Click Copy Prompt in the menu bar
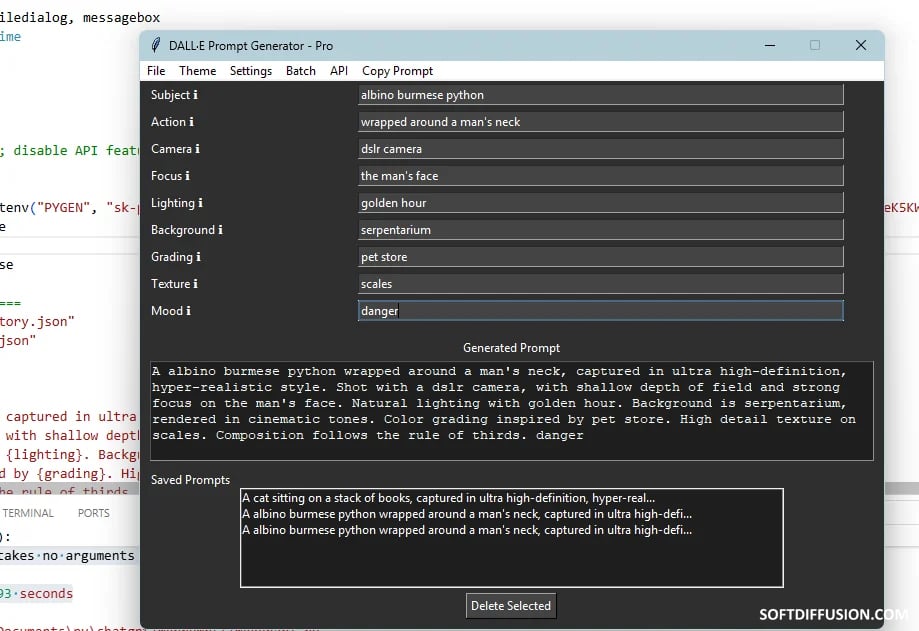 pyautogui.click(x=397, y=71)
